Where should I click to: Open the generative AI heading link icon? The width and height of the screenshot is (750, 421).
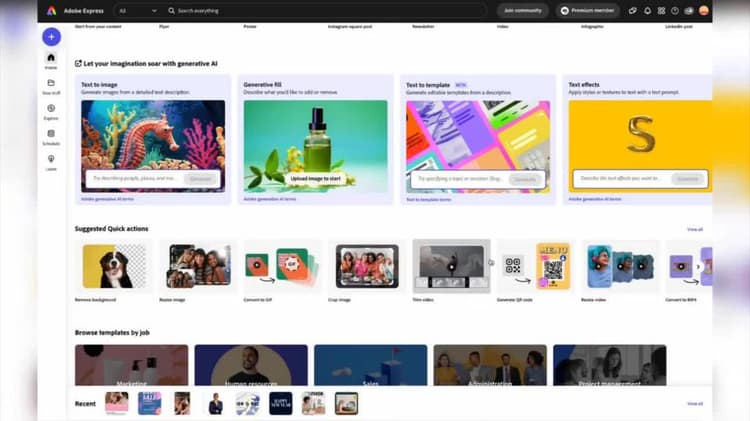(78, 63)
